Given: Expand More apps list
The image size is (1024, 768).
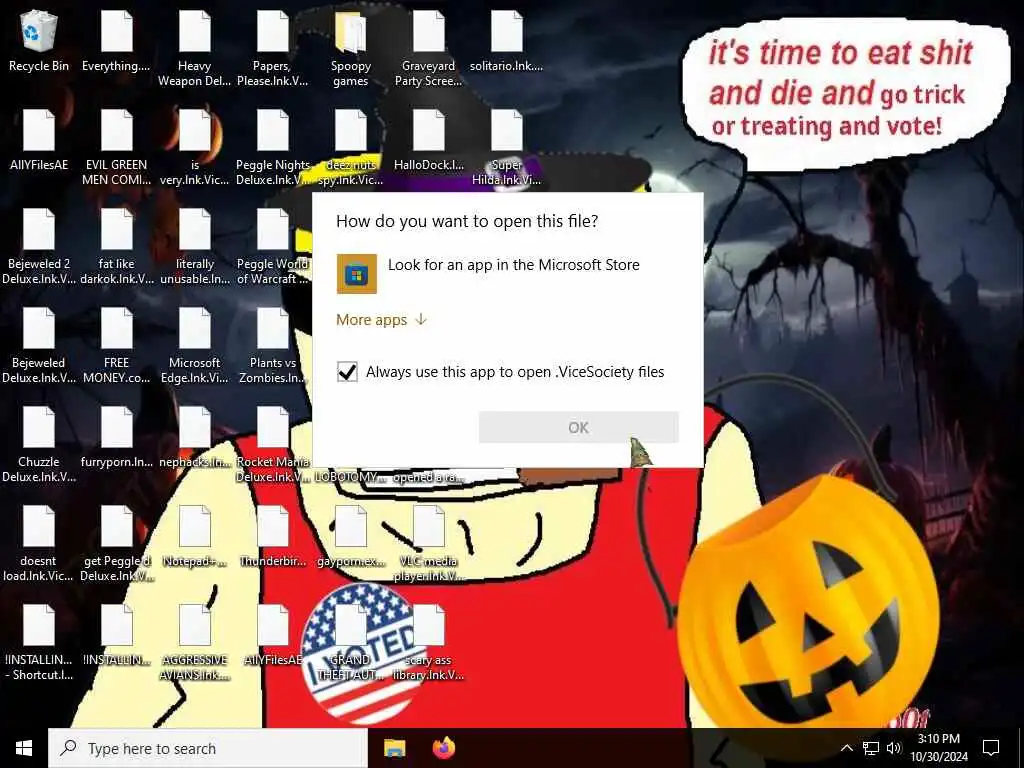Looking at the screenshot, I should pyautogui.click(x=381, y=319).
